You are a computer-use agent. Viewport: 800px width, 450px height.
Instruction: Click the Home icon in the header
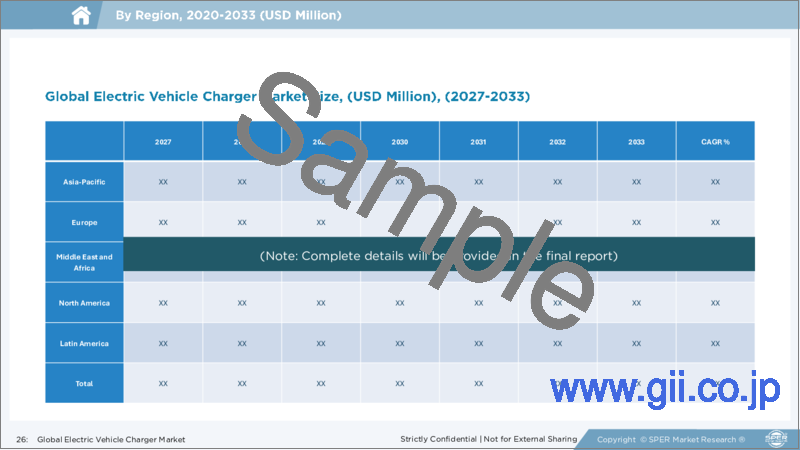(x=84, y=15)
